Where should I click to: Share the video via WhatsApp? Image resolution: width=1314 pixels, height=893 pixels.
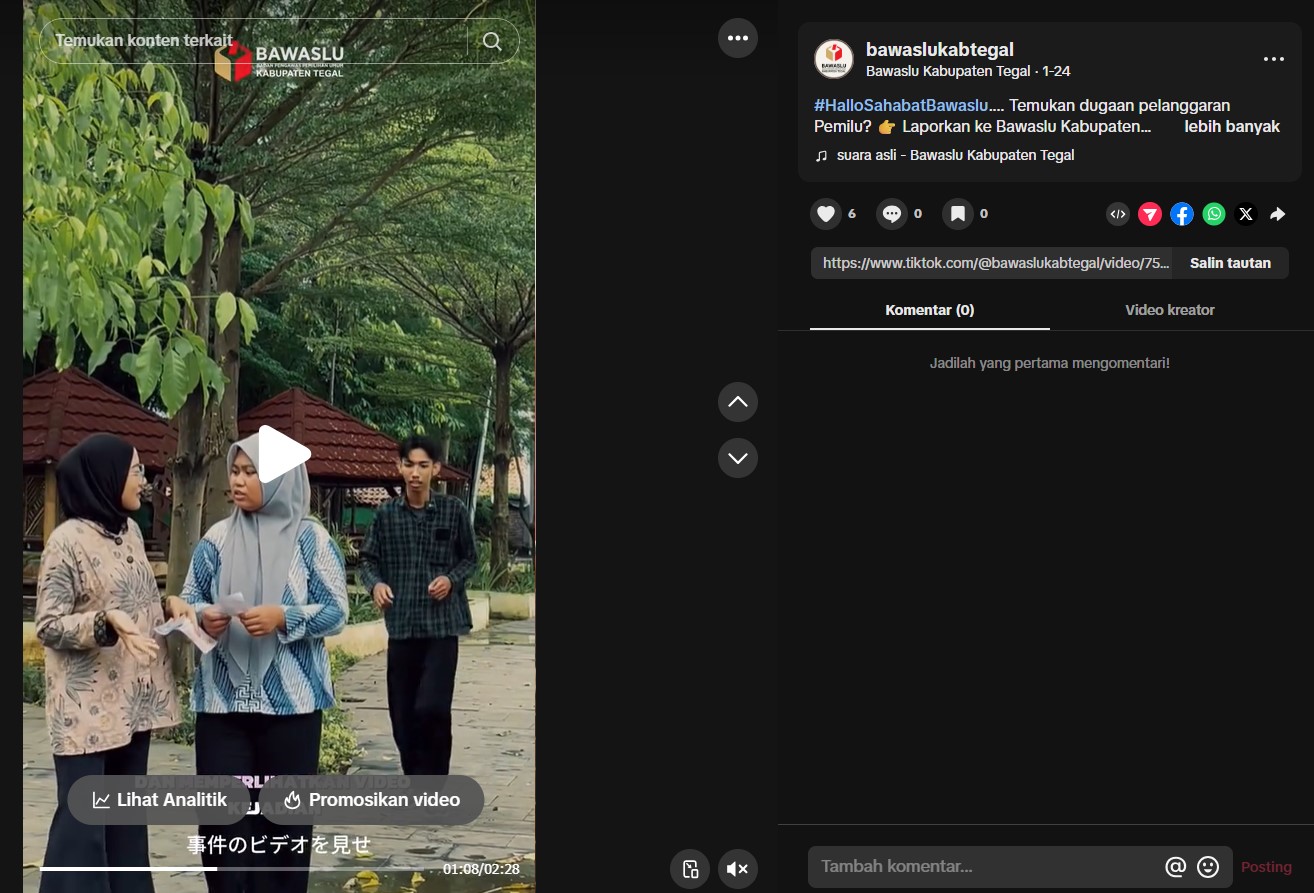[1213, 213]
